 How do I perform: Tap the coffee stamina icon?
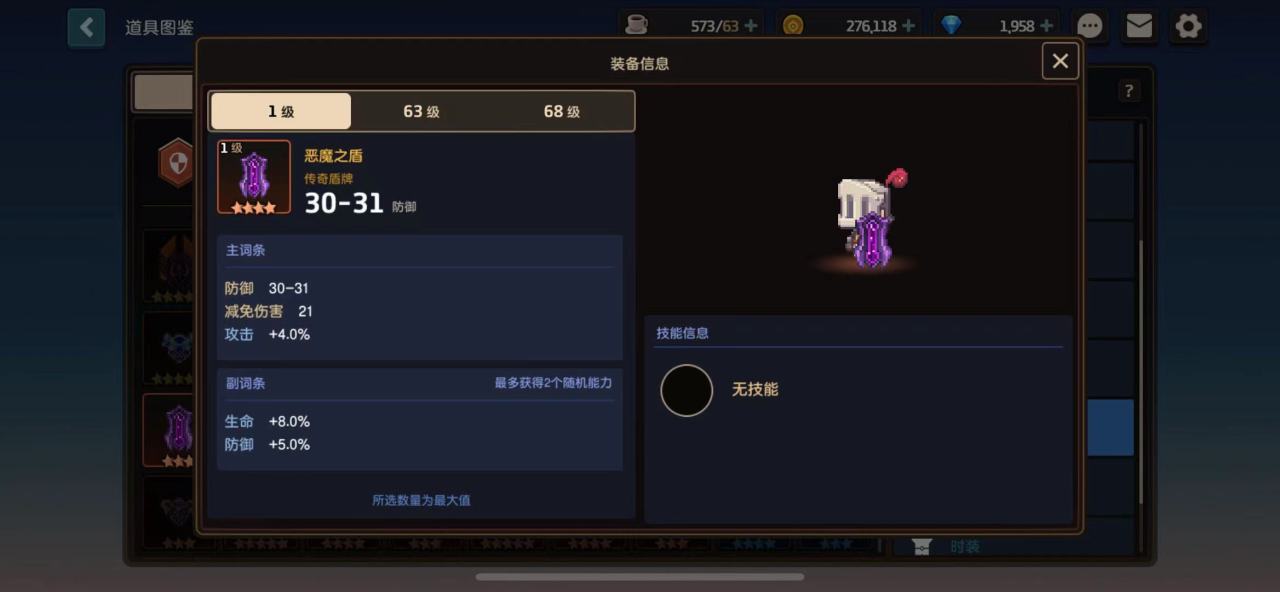tap(636, 25)
